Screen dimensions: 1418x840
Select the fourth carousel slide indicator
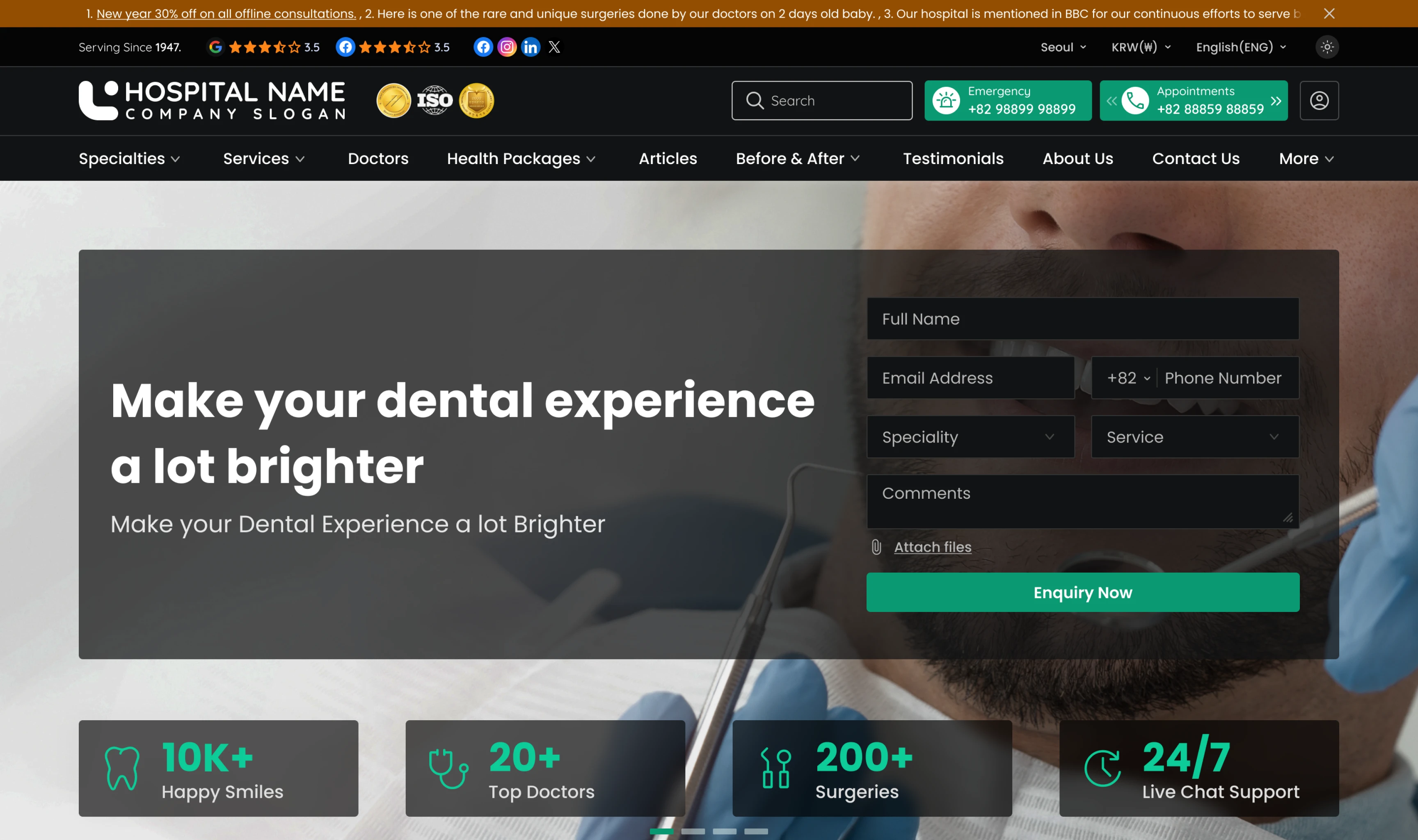[x=756, y=831]
